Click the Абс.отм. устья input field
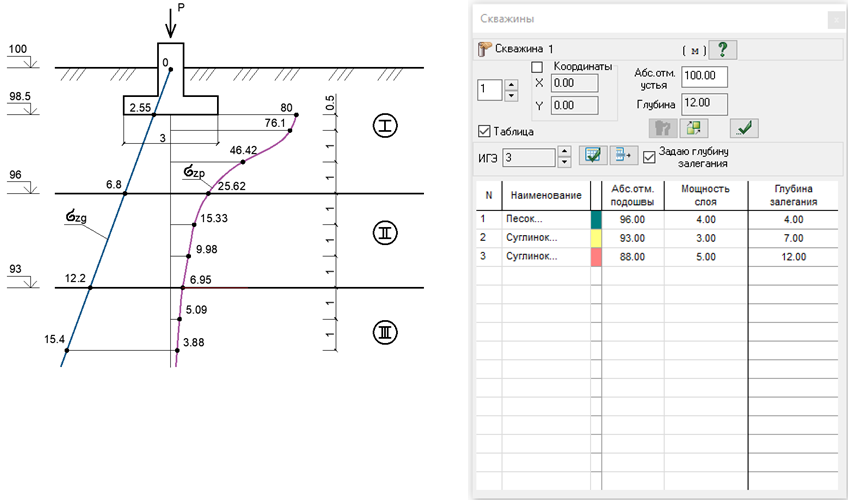Image resolution: width=848 pixels, height=500 pixels. [705, 77]
